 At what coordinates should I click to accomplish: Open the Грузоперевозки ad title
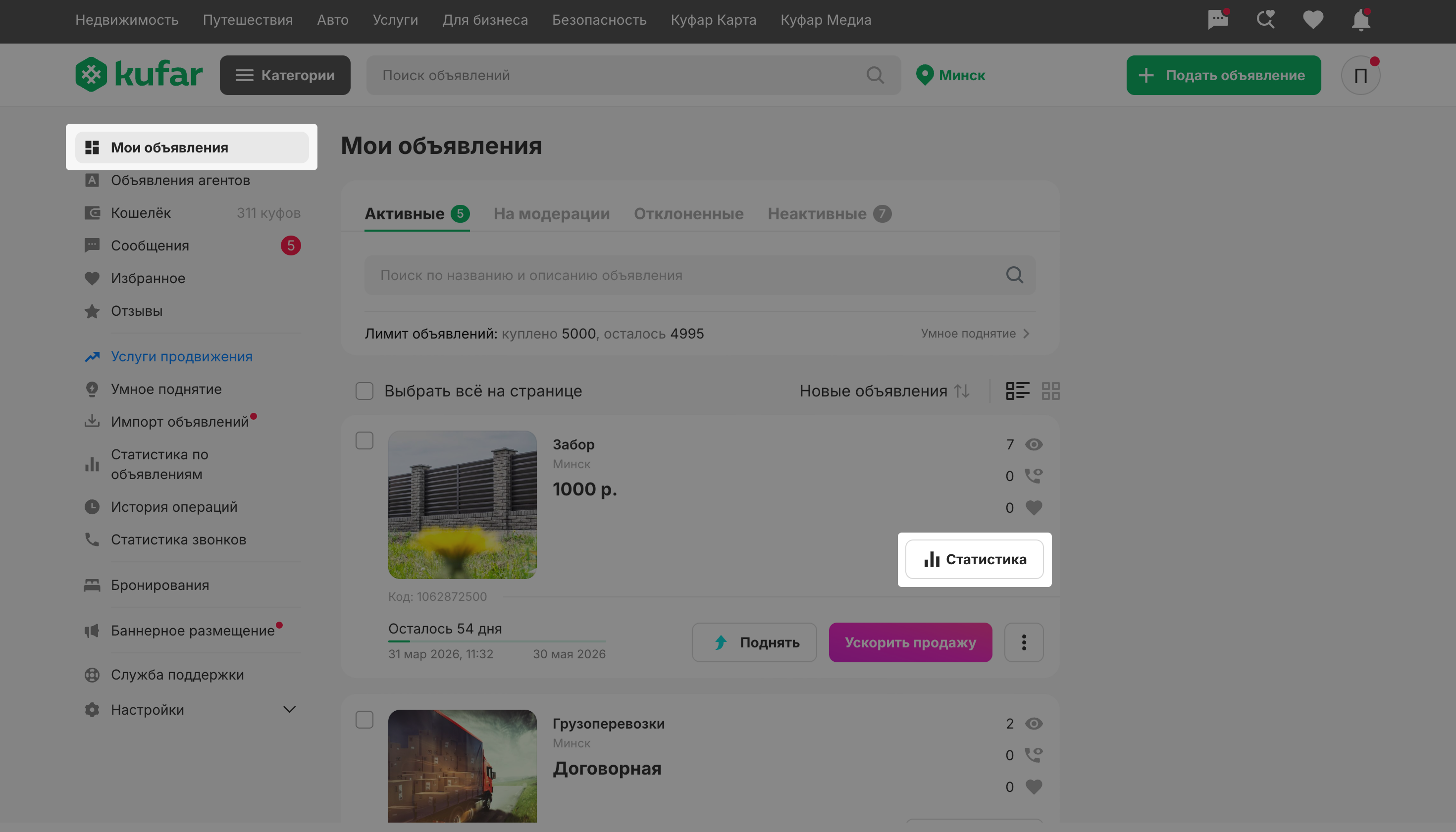(608, 724)
